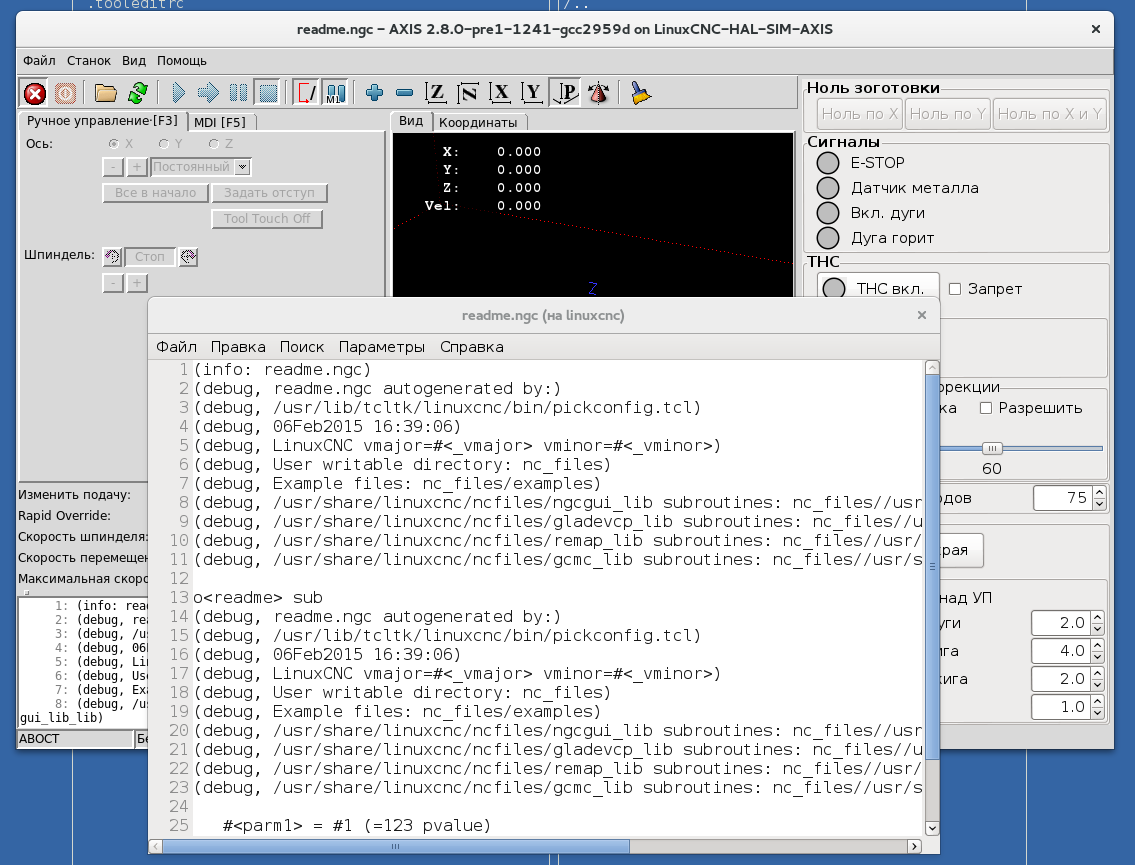Open a G-code file via folder icon
This screenshot has width=1135, height=865.
click(x=105, y=94)
